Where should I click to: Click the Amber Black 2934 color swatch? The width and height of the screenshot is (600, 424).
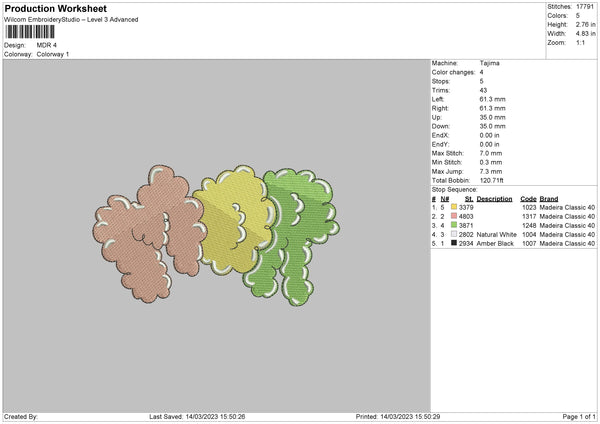454,243
